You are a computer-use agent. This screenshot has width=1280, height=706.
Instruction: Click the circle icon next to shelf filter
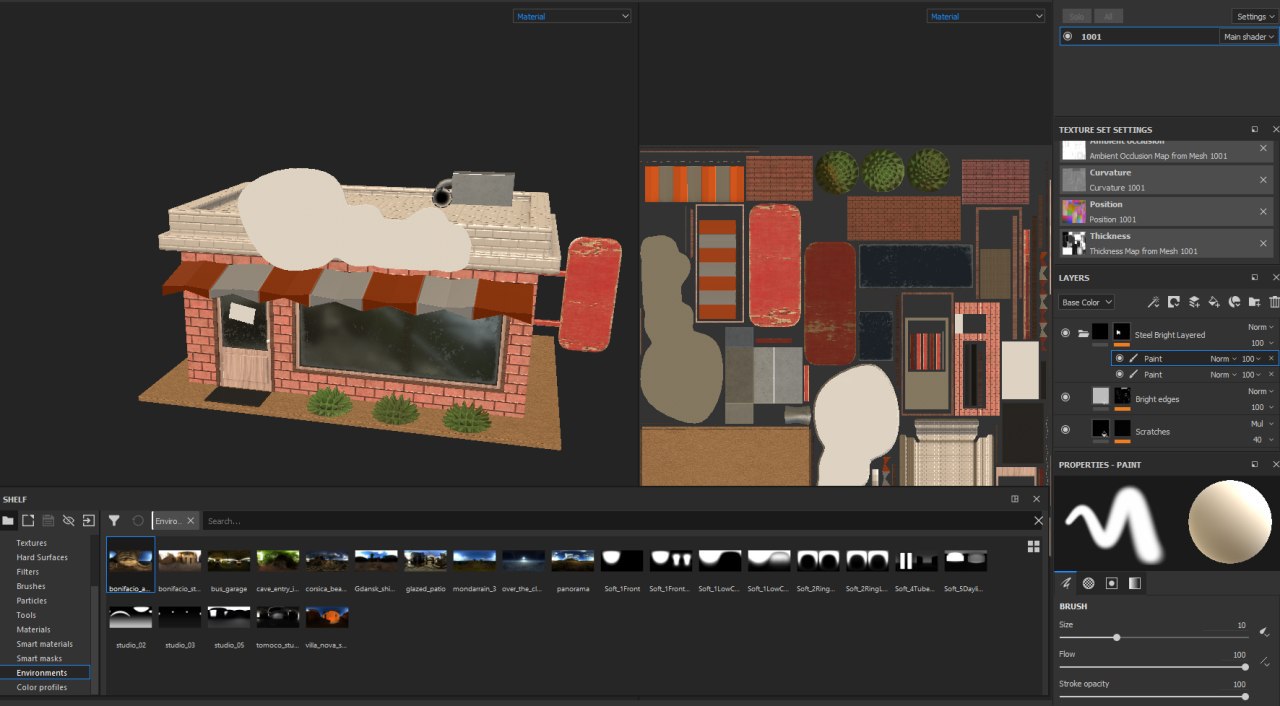point(138,521)
